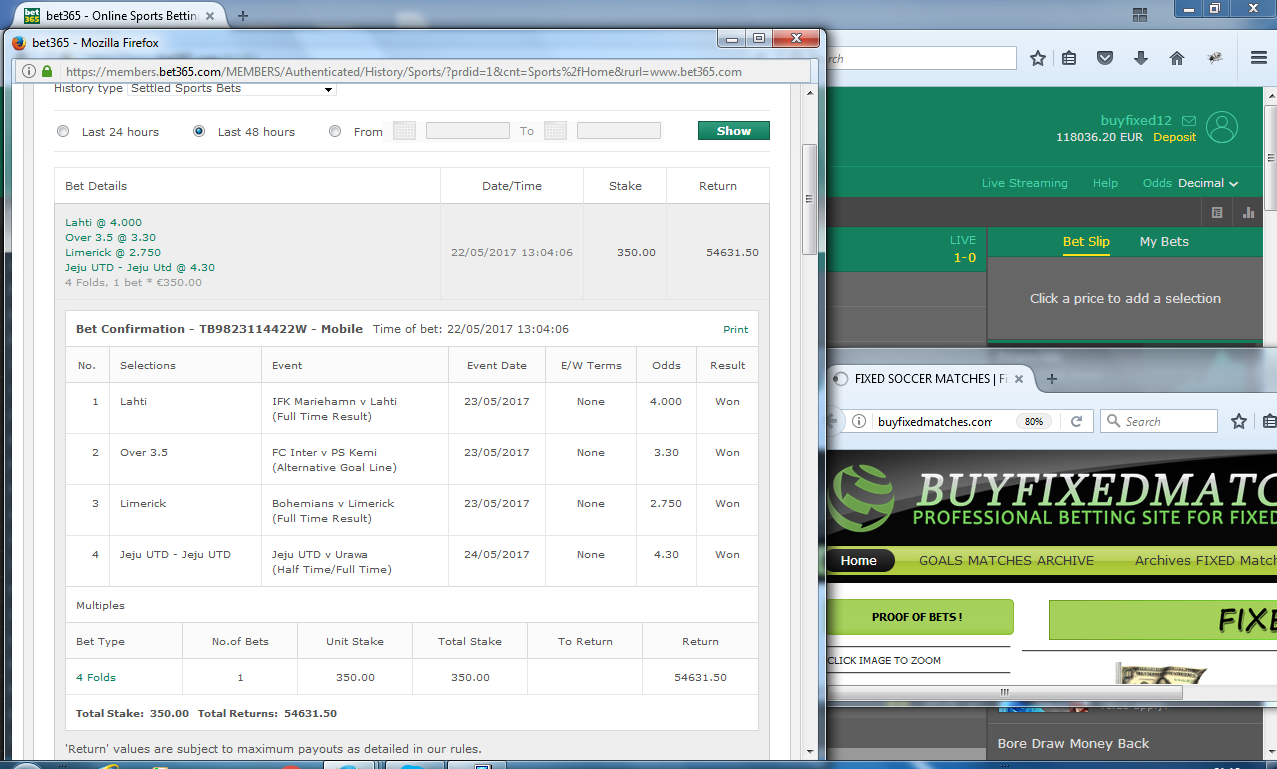Screen dimensions: 1277x769
Task: Click the Lahti @ 4.000 selection summary
Action: click(103, 222)
